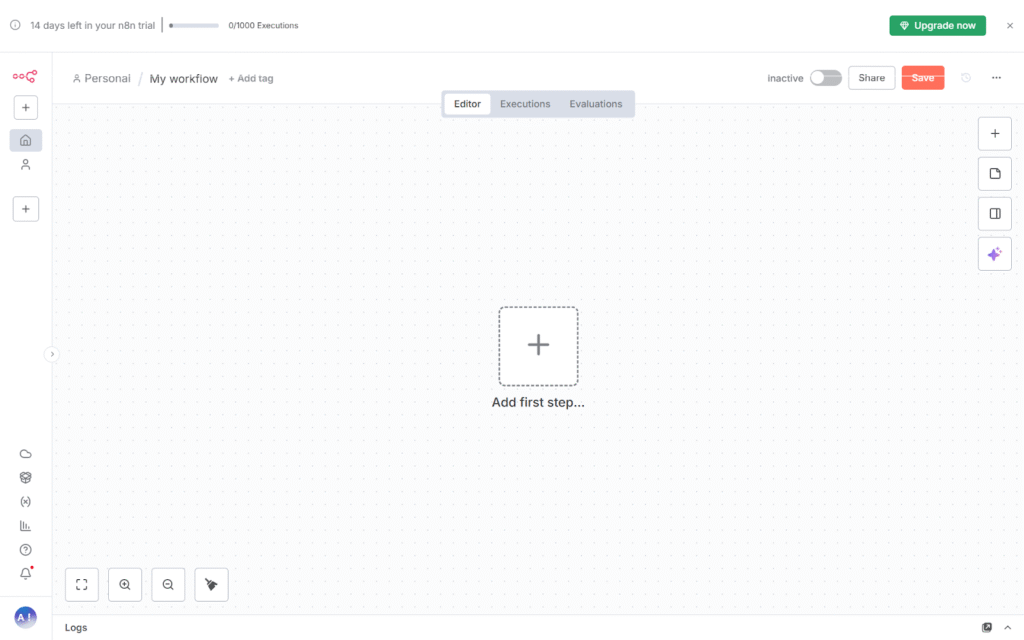
Task: Open the Home overview in sidebar
Action: coord(26,140)
